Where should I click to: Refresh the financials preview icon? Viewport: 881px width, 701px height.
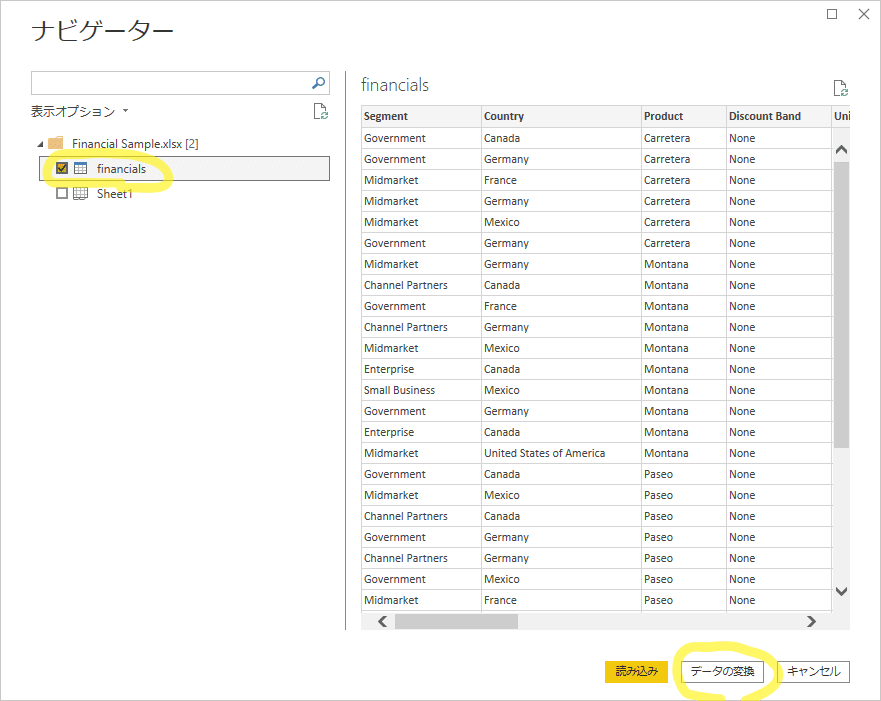[x=841, y=88]
